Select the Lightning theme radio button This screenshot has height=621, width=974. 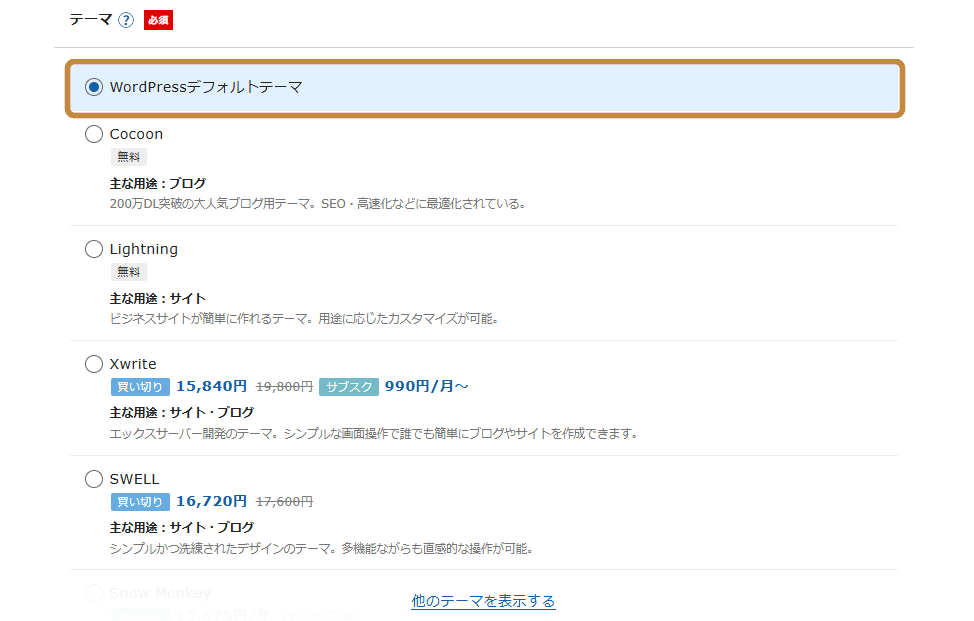pos(94,249)
